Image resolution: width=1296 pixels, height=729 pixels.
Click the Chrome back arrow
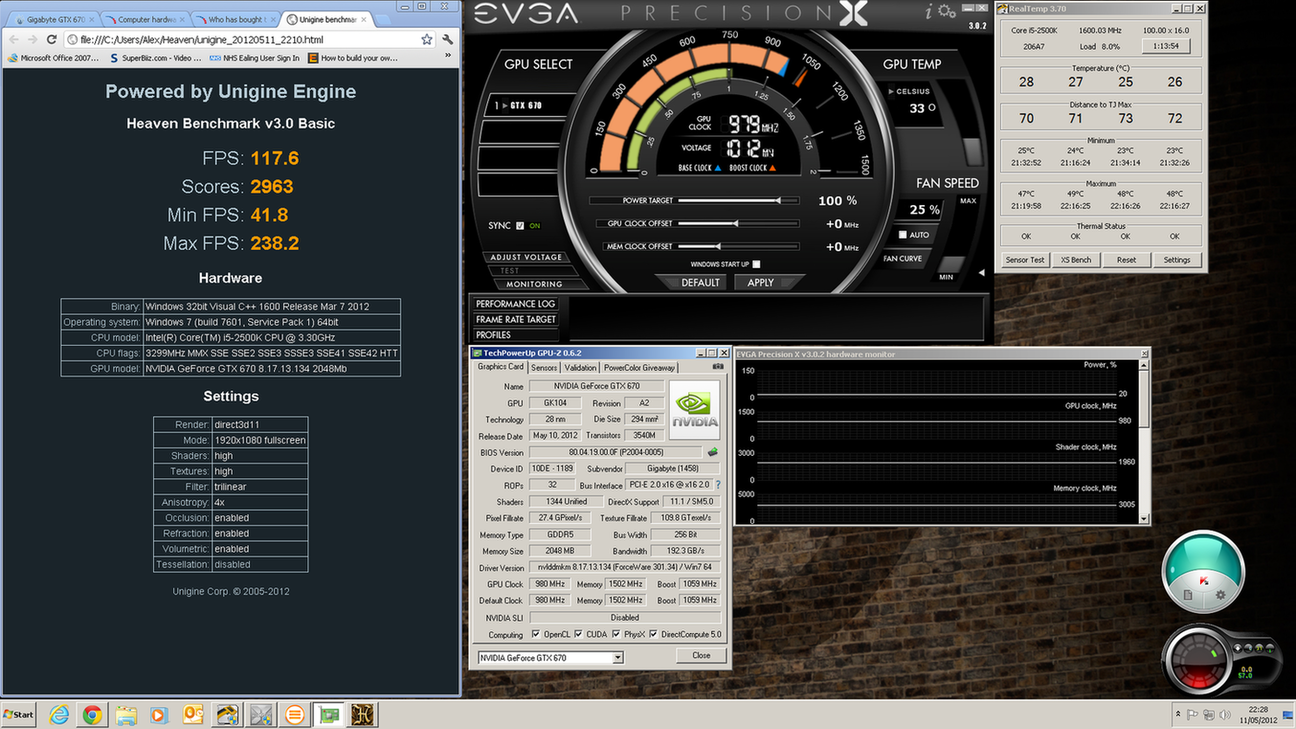tap(13, 40)
